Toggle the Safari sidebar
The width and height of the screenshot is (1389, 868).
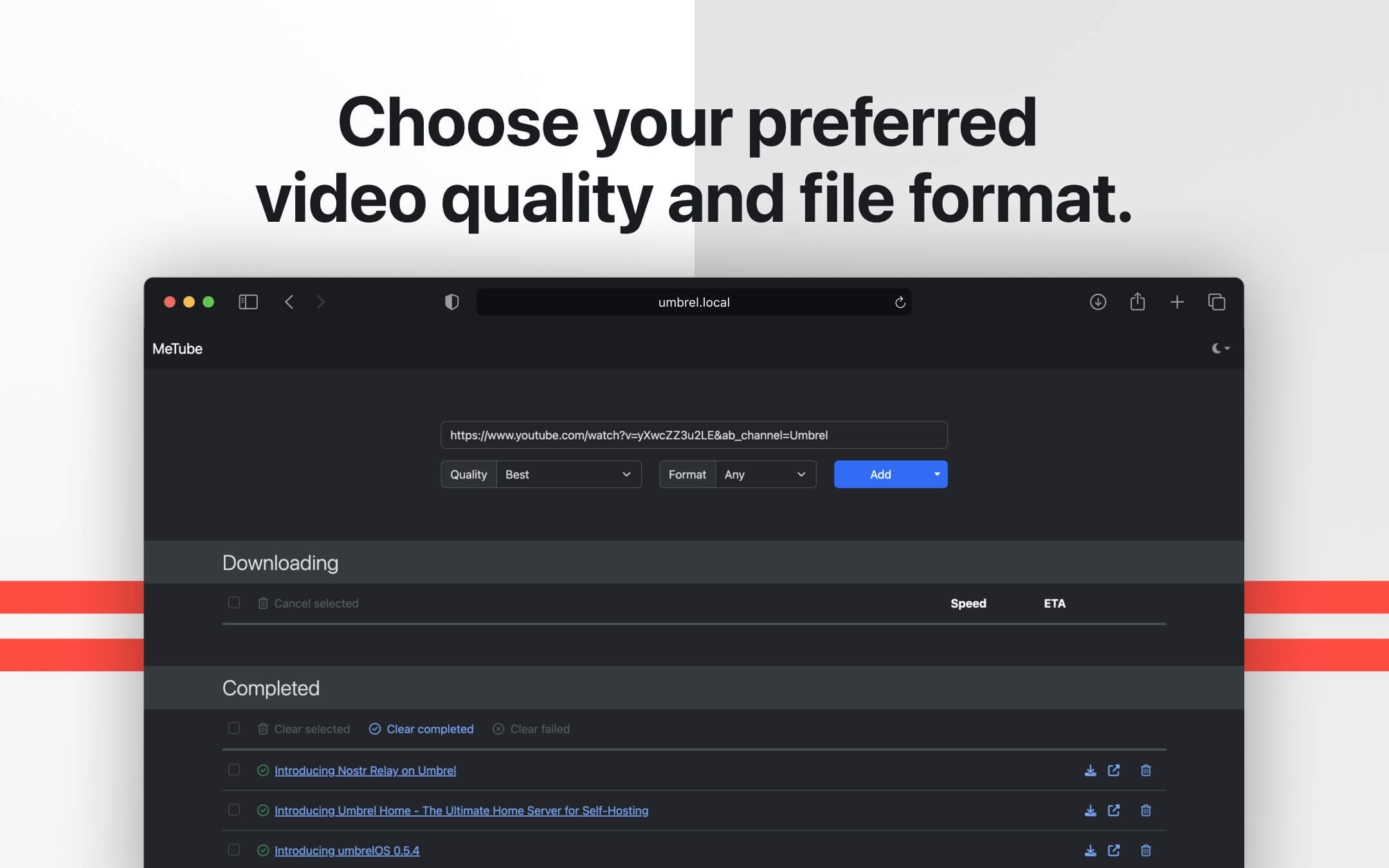pyautogui.click(x=248, y=302)
